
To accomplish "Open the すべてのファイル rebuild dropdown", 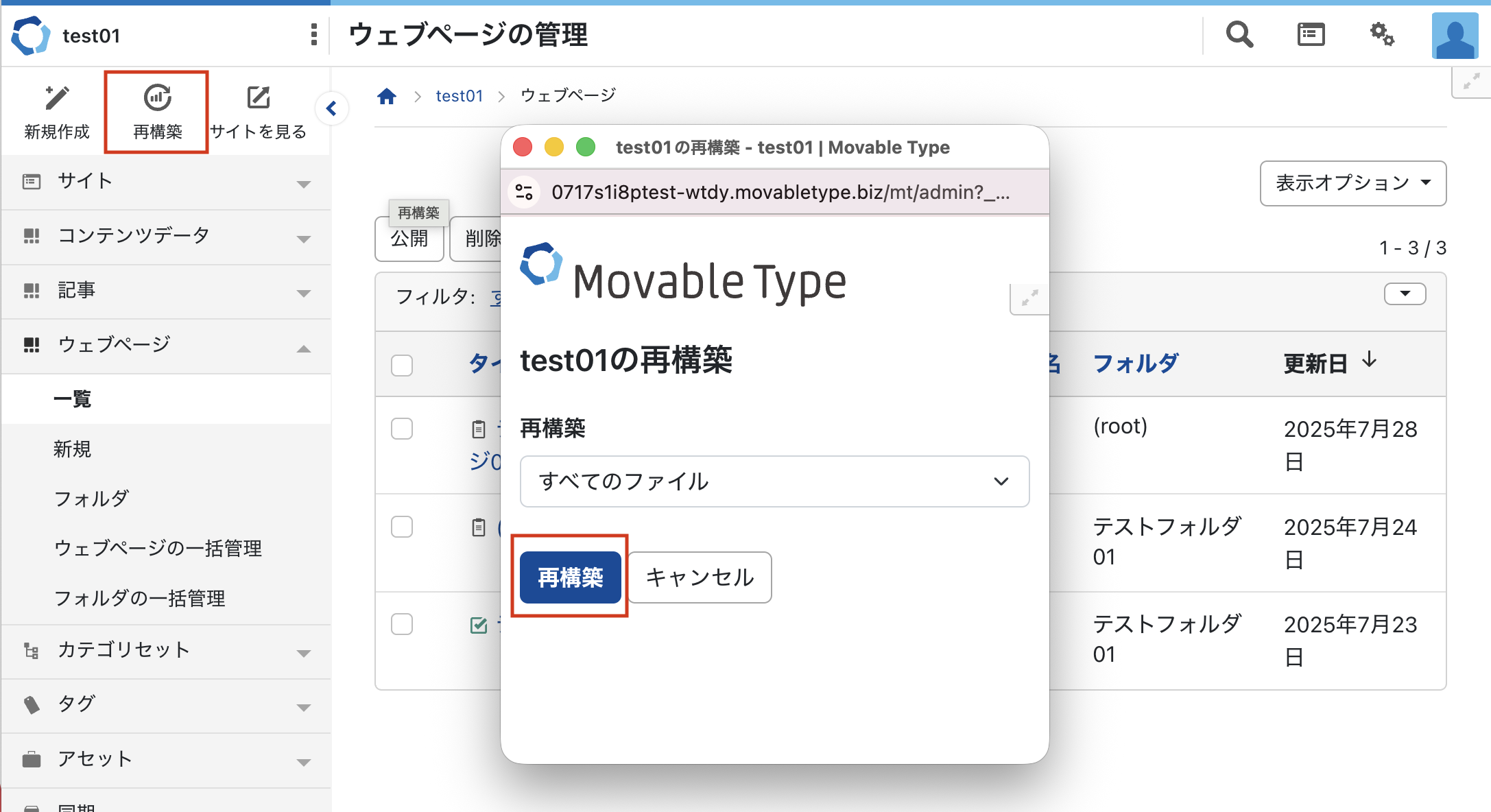I will [x=774, y=481].
